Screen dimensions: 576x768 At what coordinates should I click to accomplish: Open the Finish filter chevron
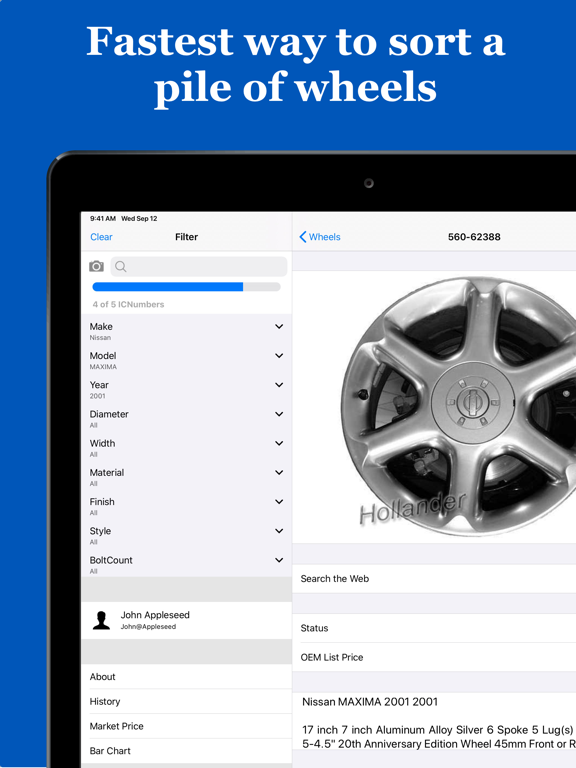coord(279,502)
